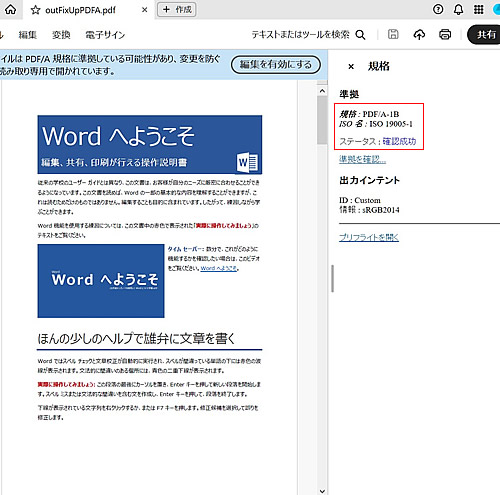500x495 pixels.
Task: Click the Word へようこそ video thumbnail
Action: 101,281
